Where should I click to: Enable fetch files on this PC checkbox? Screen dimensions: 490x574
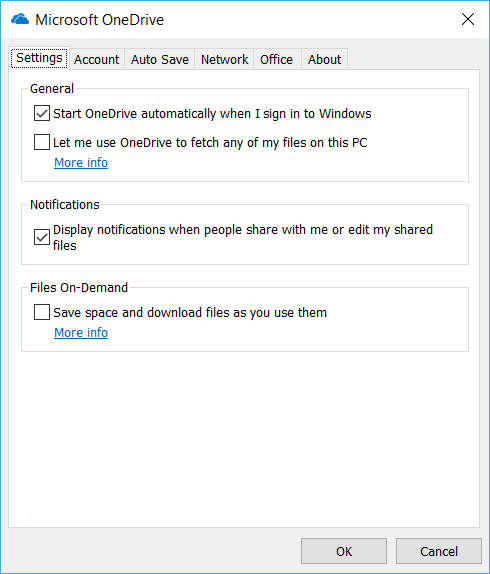pos(42,142)
